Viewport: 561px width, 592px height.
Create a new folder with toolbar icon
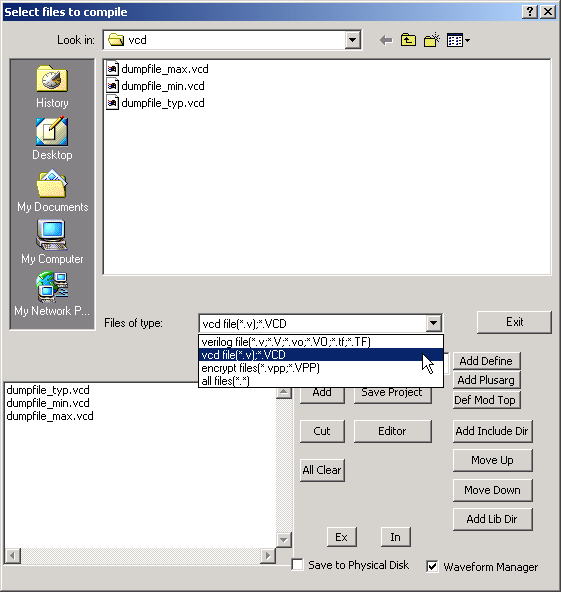tap(432, 40)
